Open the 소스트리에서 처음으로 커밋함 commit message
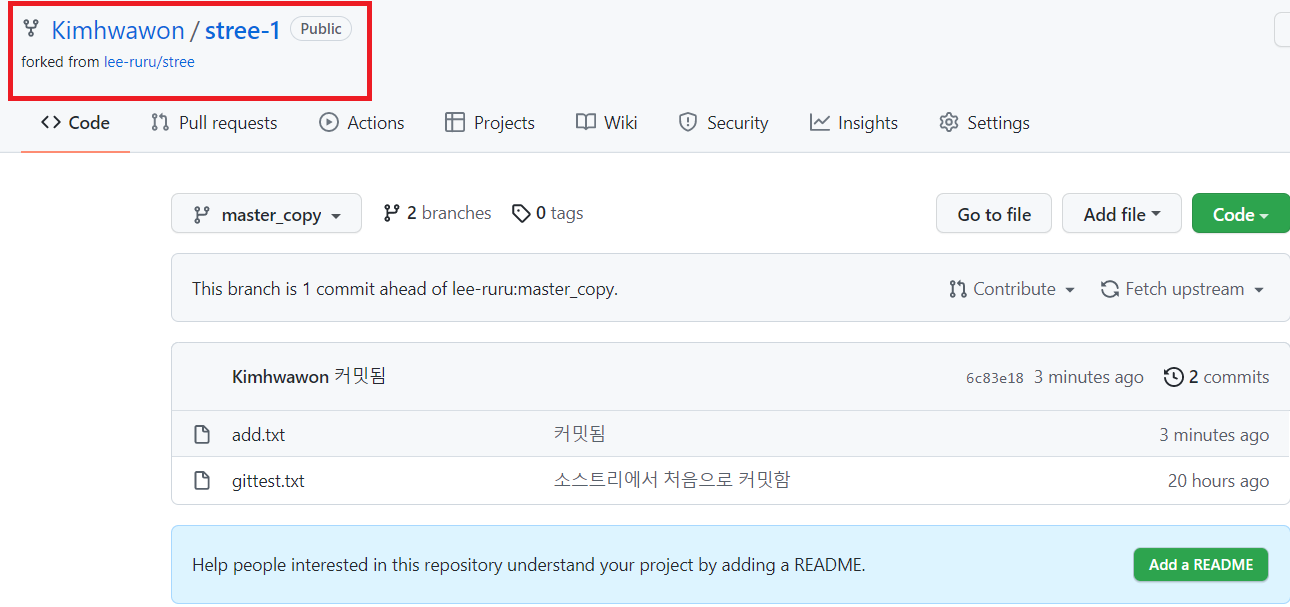Screen dimensions: 1290x607 672,480
